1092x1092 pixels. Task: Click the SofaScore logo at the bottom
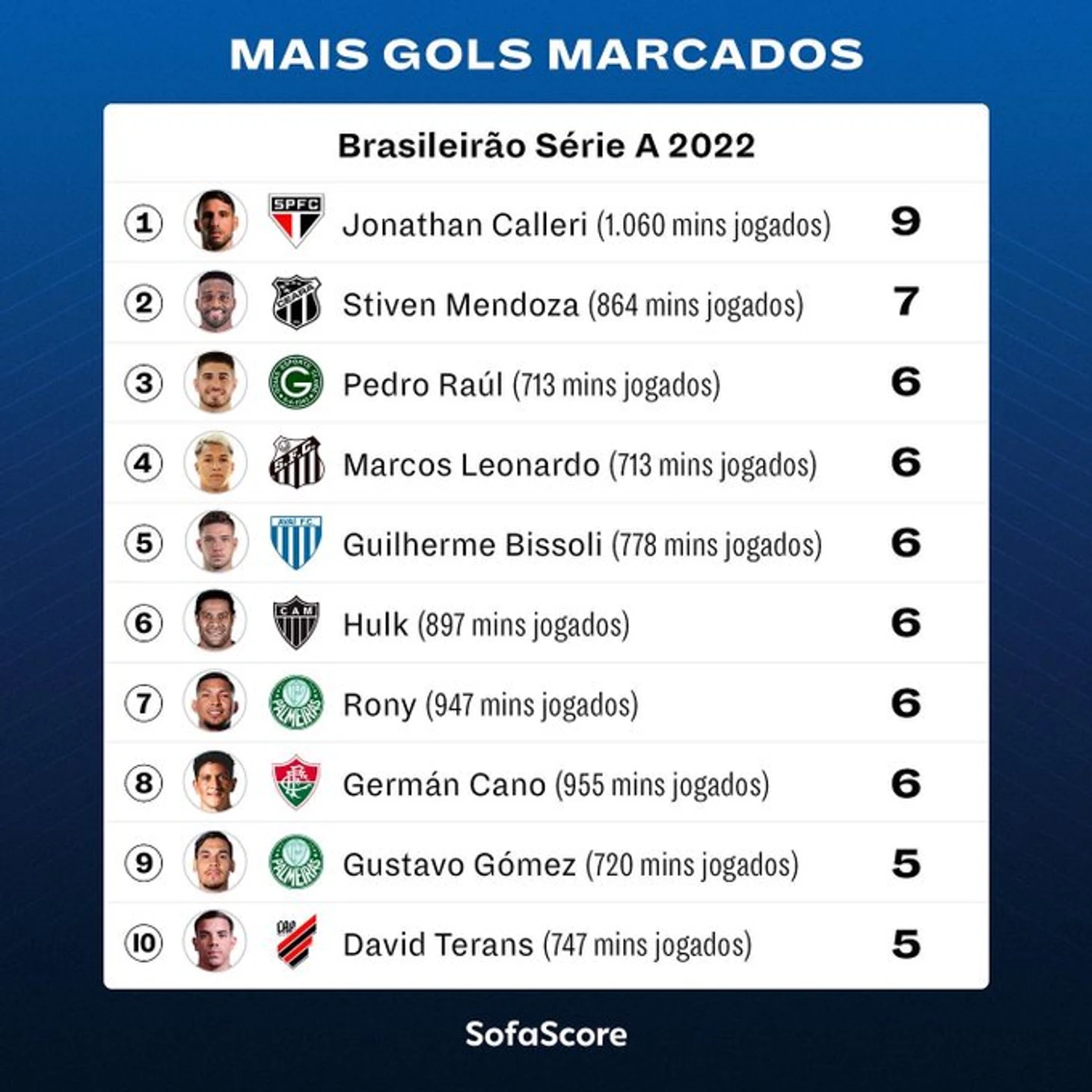(546, 1034)
